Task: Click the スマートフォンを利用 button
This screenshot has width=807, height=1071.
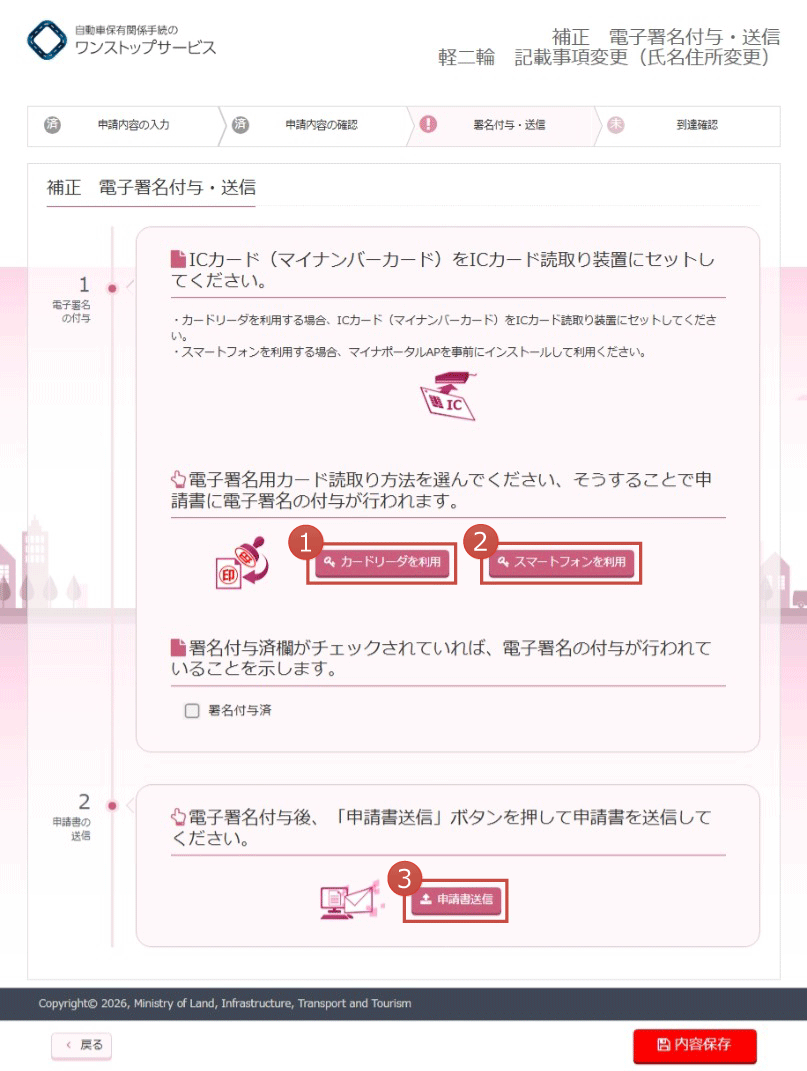Action: point(562,562)
